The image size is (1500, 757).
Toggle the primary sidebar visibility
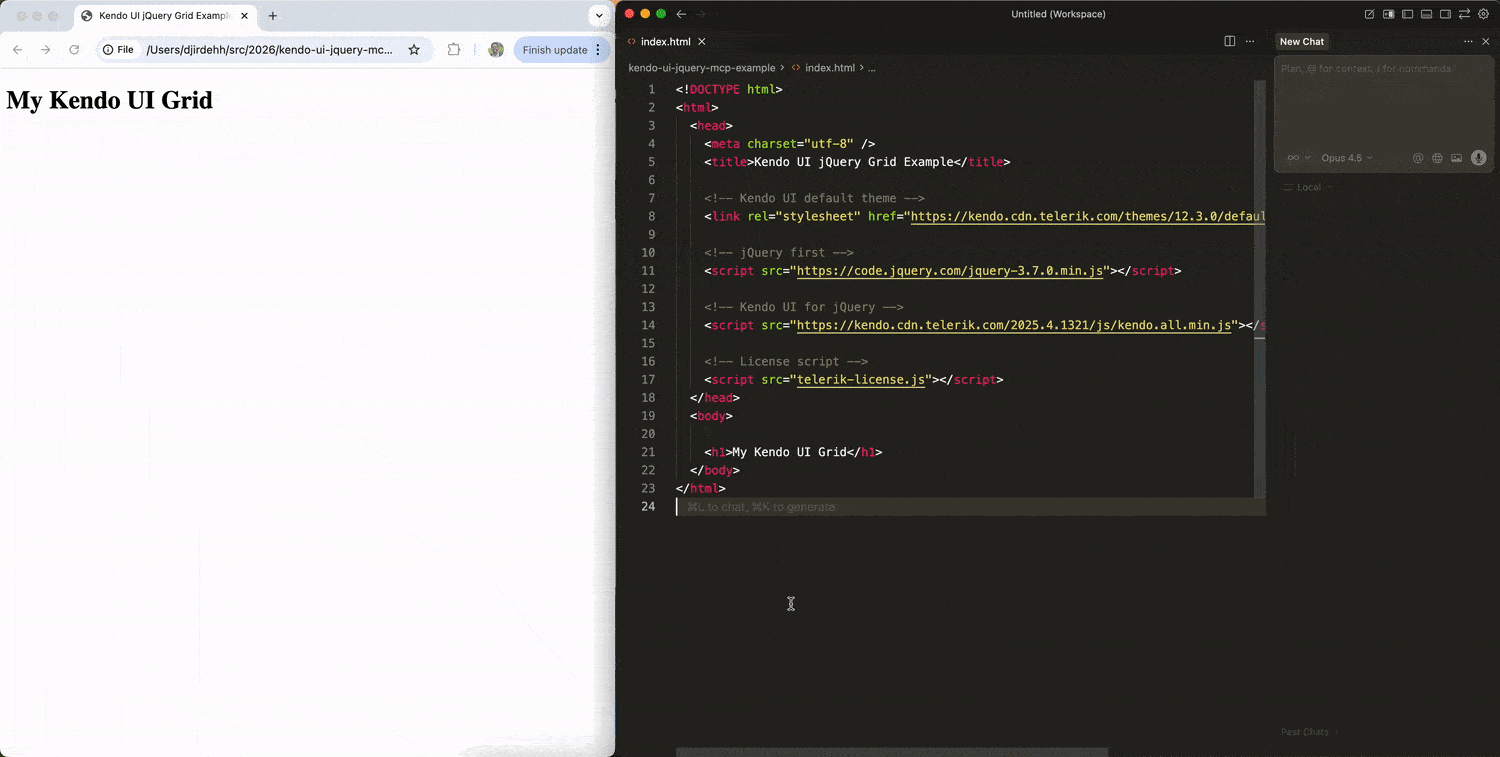pos(1407,14)
